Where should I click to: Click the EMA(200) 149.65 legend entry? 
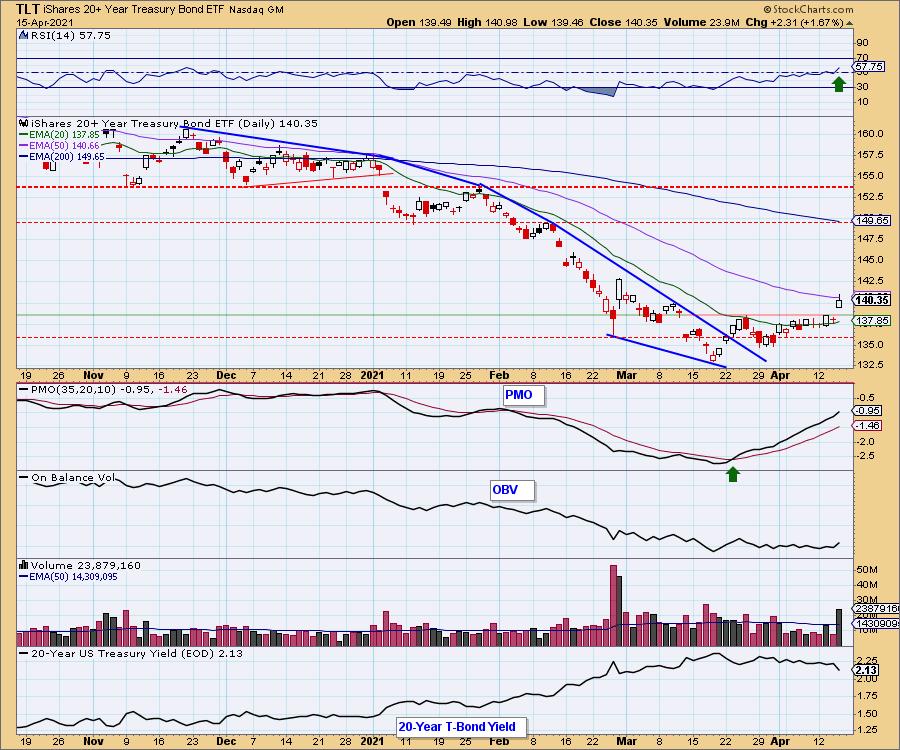point(61,157)
